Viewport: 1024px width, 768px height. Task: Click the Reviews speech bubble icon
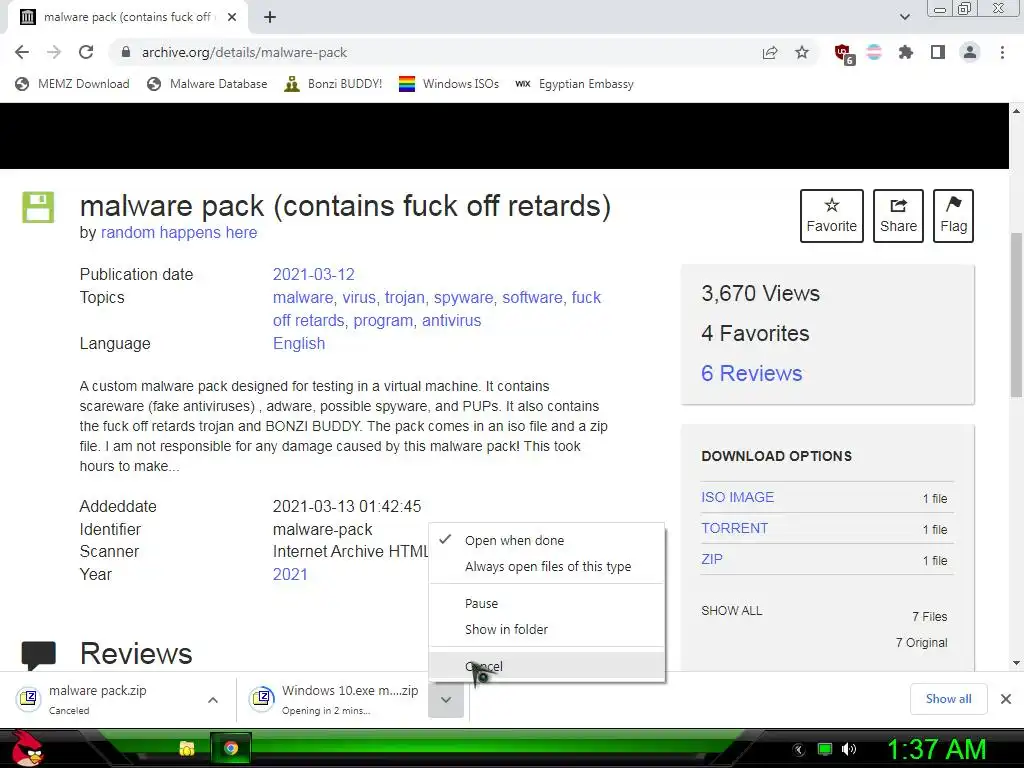[x=39, y=654]
